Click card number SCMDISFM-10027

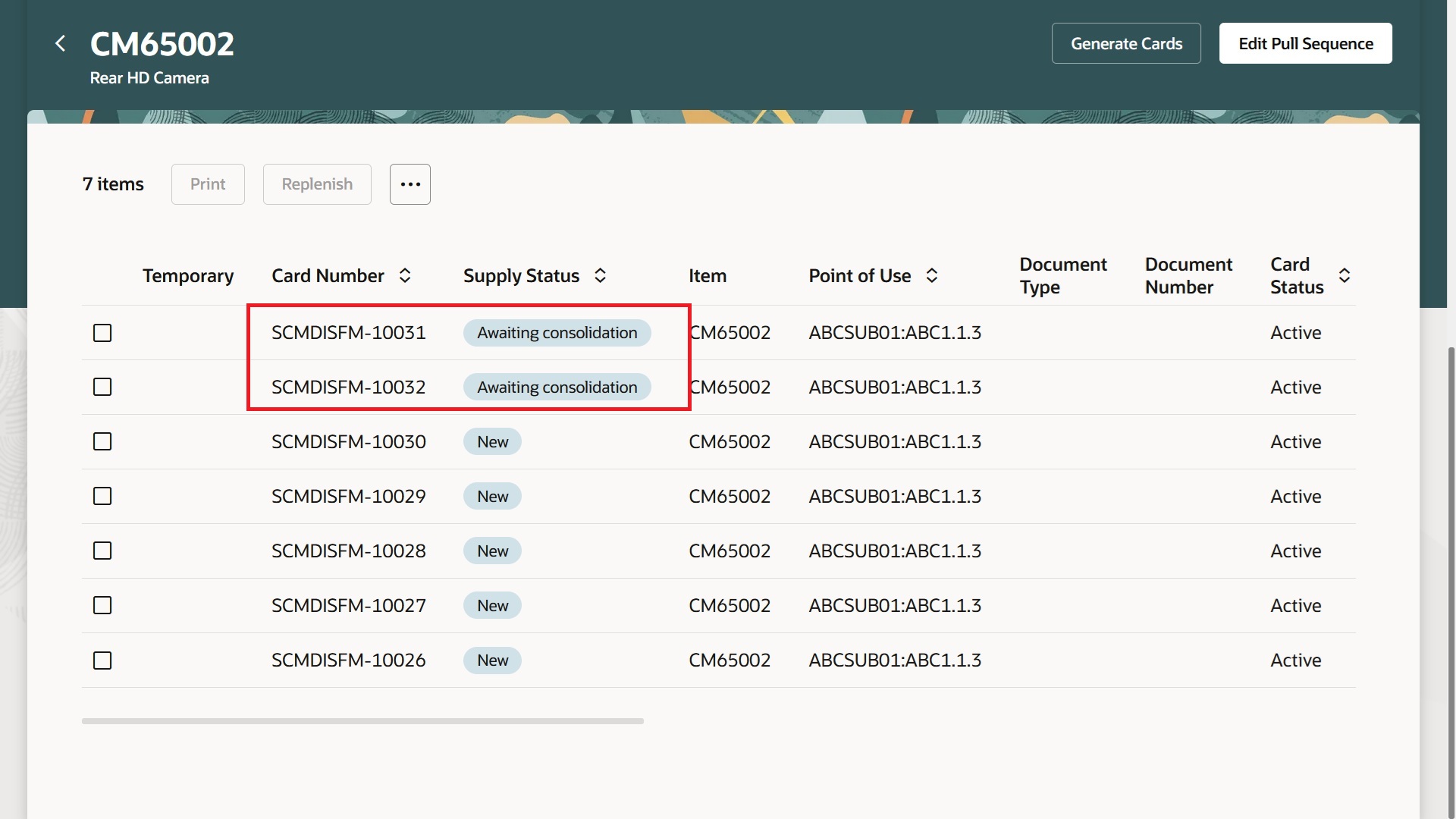[x=349, y=606]
